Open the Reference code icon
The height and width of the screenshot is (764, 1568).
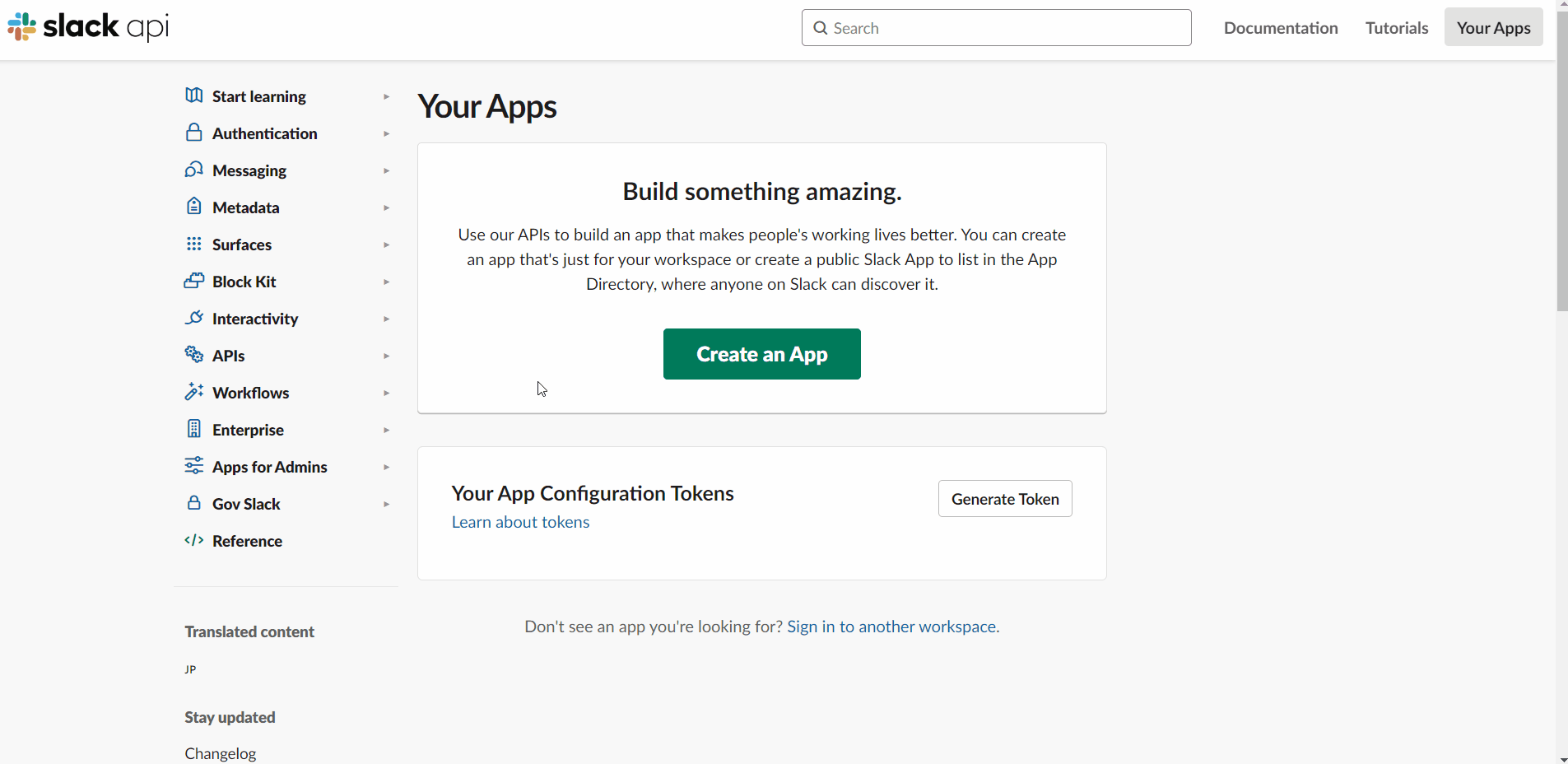[193, 540]
